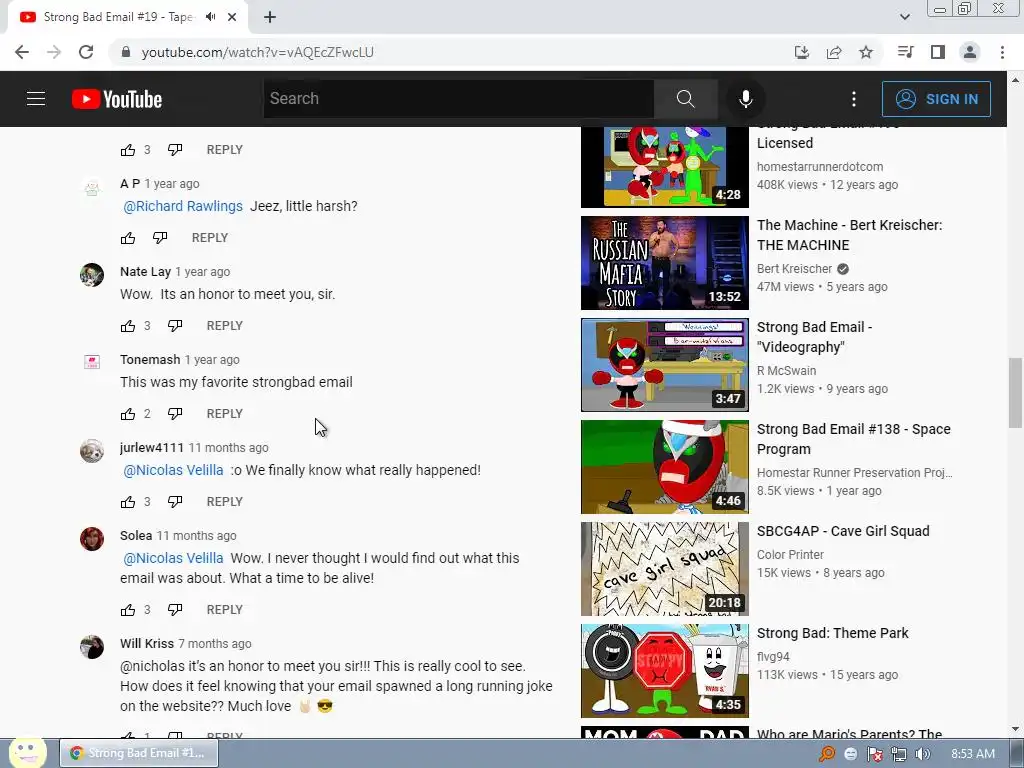The width and height of the screenshot is (1024, 768).
Task: Open the media control icon in Chrome toolbar
Action: [x=905, y=52]
